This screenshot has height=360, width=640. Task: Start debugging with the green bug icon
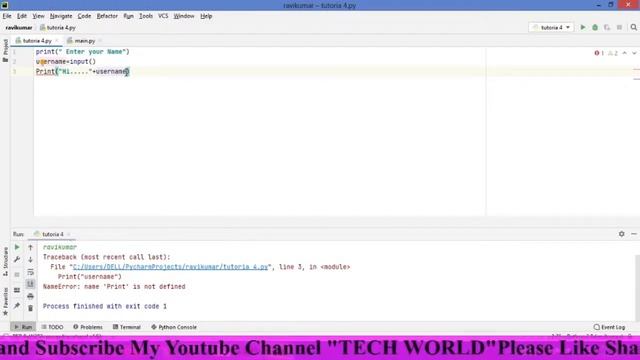[x=595, y=27]
